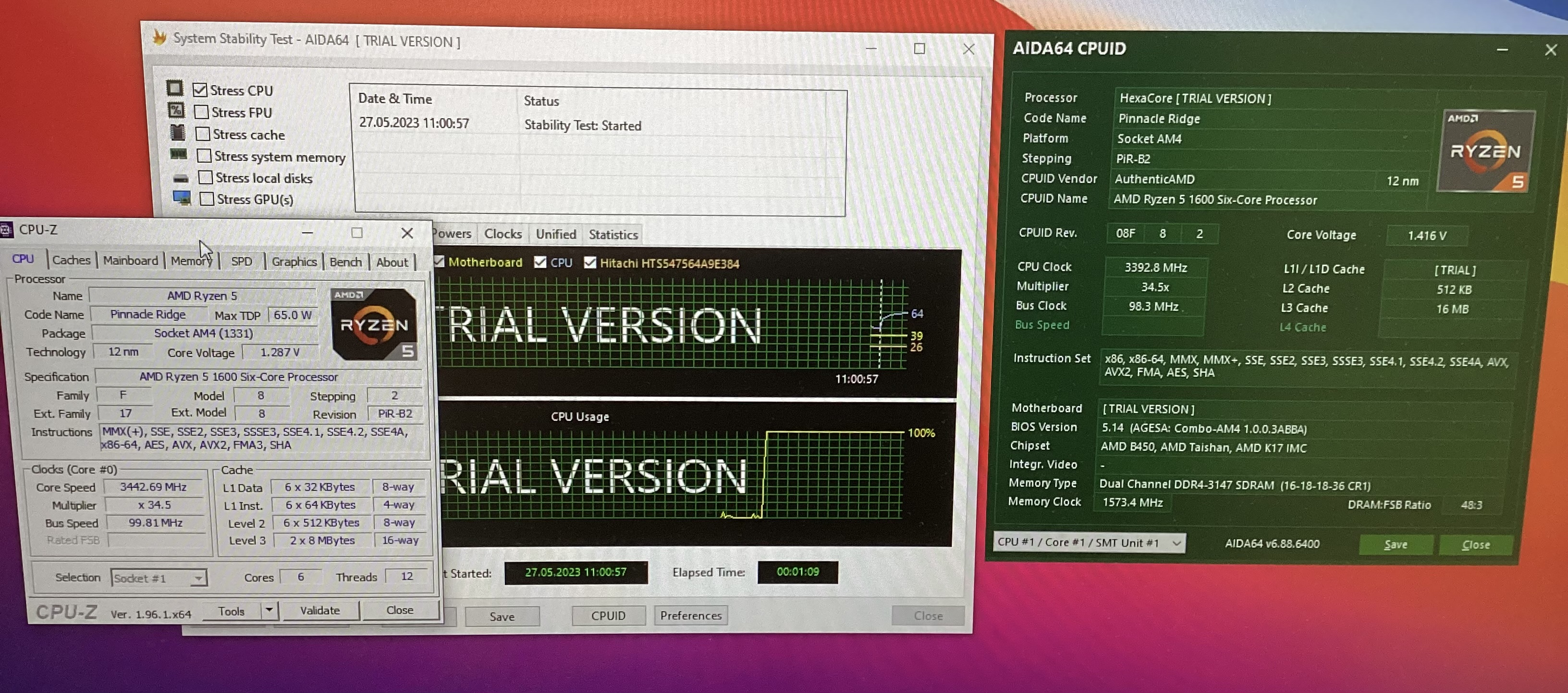The image size is (1568, 693).
Task: Click the cache chip icon beside Stress cache
Action: (177, 132)
